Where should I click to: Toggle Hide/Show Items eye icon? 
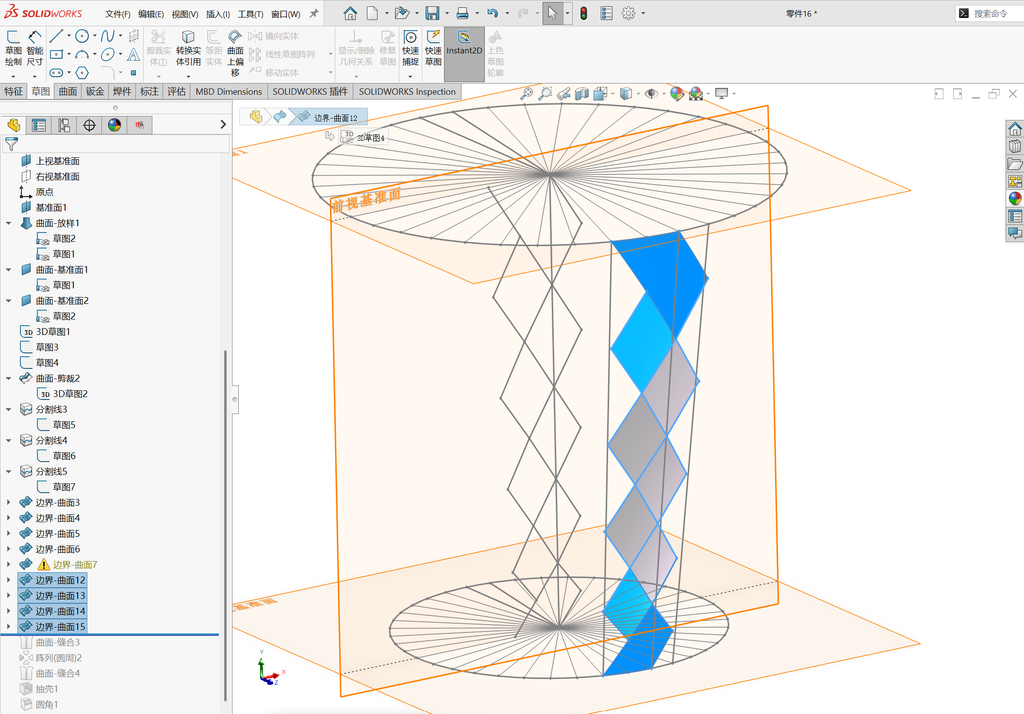pos(650,94)
